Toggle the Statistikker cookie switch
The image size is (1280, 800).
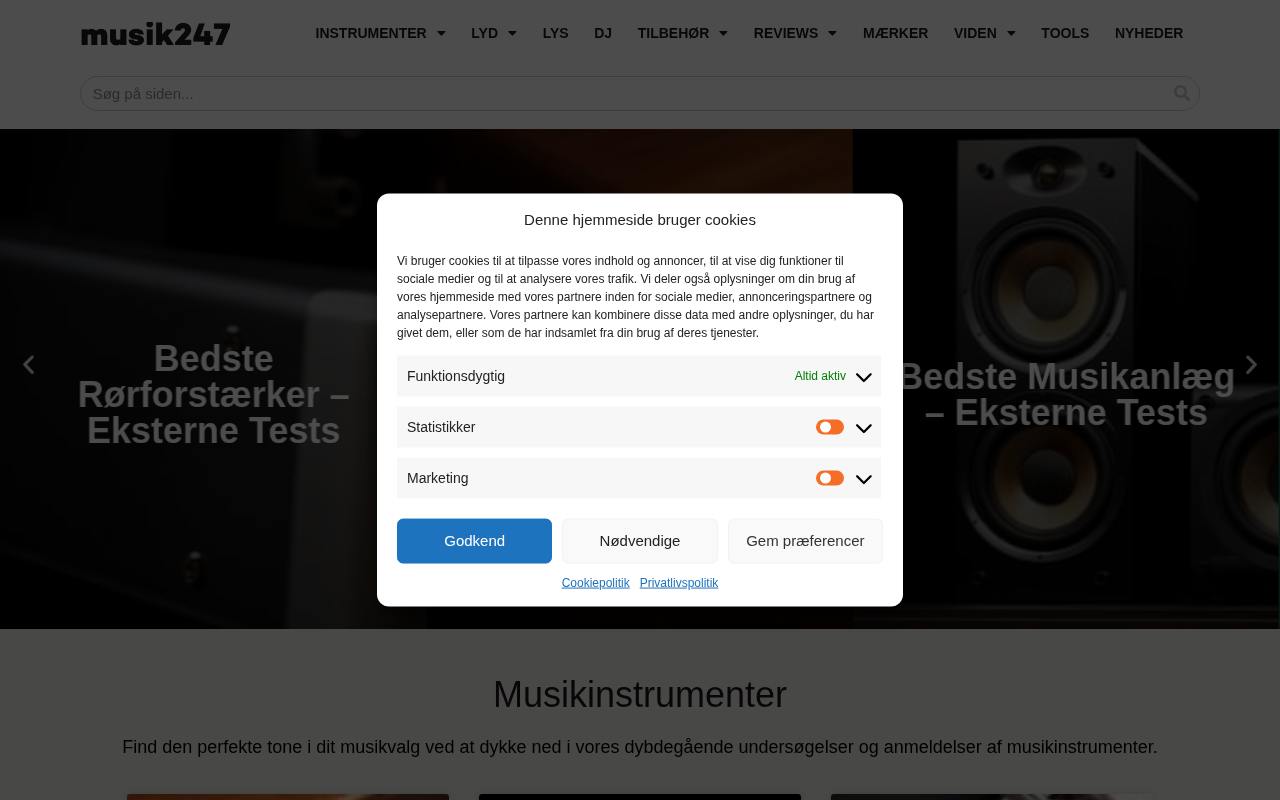coord(830,427)
